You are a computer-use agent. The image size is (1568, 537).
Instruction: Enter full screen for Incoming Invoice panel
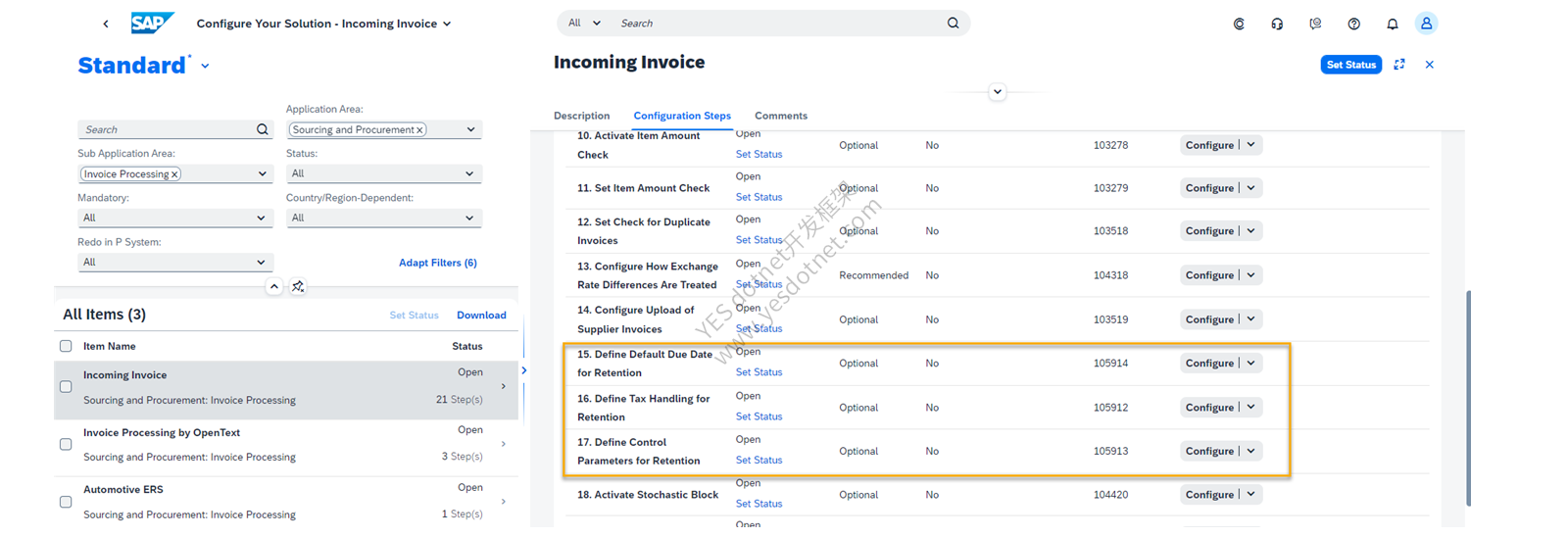click(x=1399, y=65)
